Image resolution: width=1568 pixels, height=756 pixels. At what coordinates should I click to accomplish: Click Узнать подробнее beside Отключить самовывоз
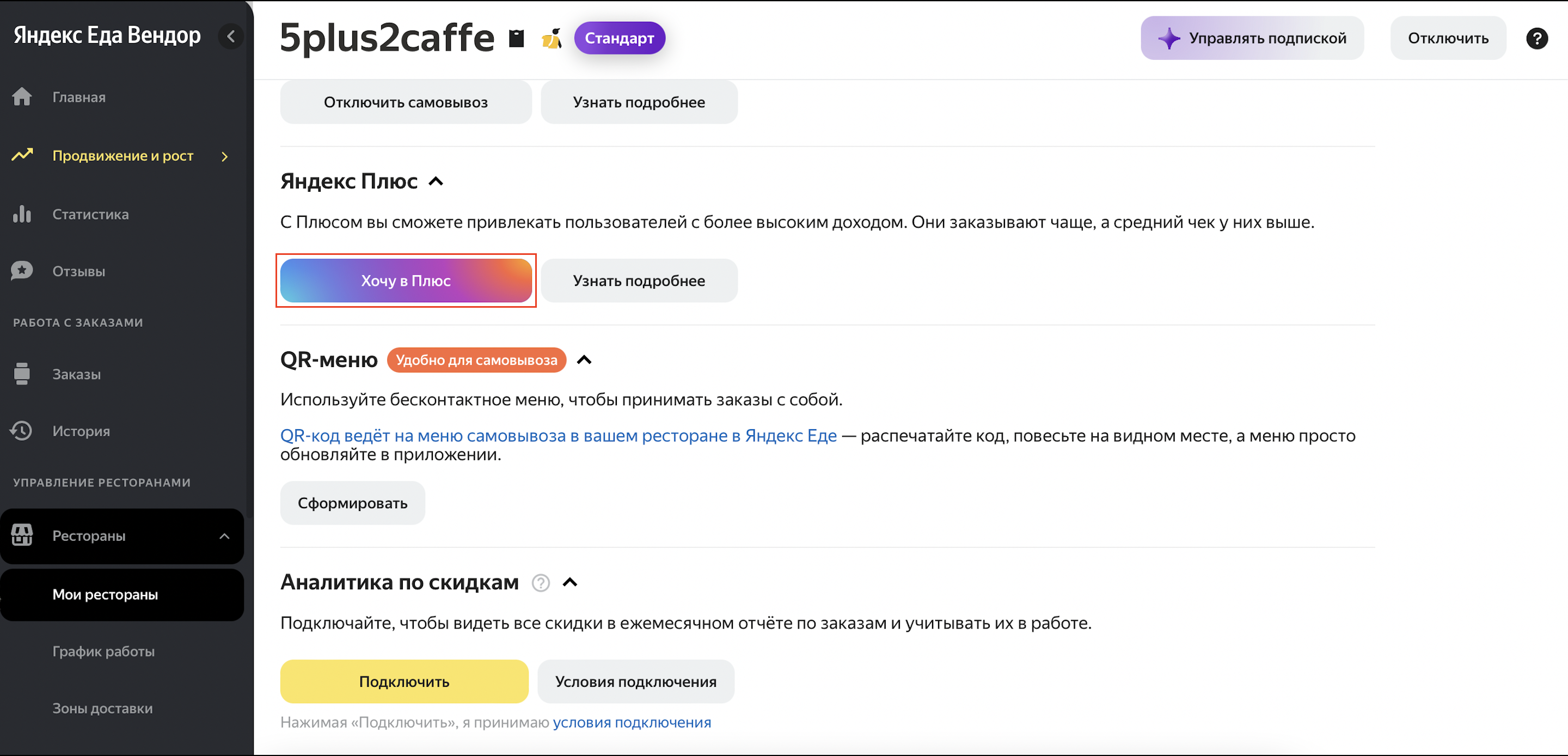[x=639, y=102]
